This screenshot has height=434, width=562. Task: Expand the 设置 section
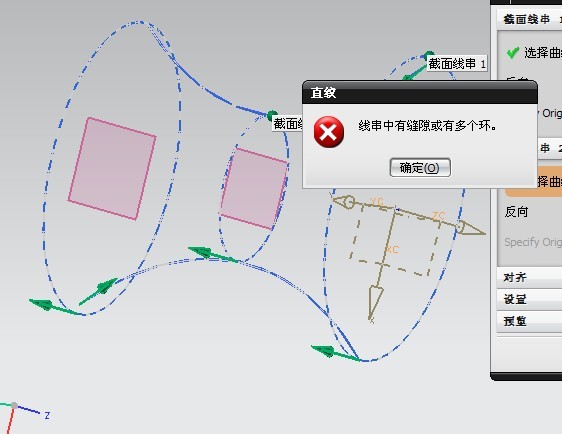(x=530, y=299)
